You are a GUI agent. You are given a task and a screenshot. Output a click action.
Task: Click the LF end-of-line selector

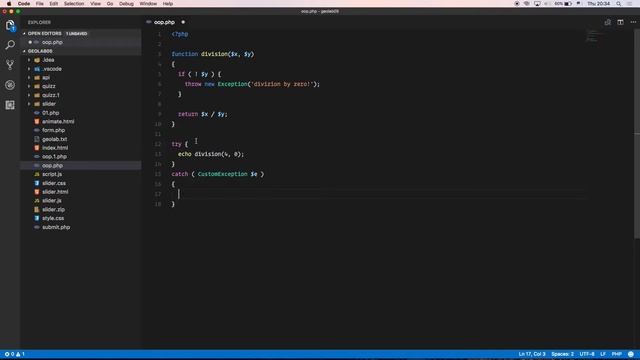tap(603, 354)
